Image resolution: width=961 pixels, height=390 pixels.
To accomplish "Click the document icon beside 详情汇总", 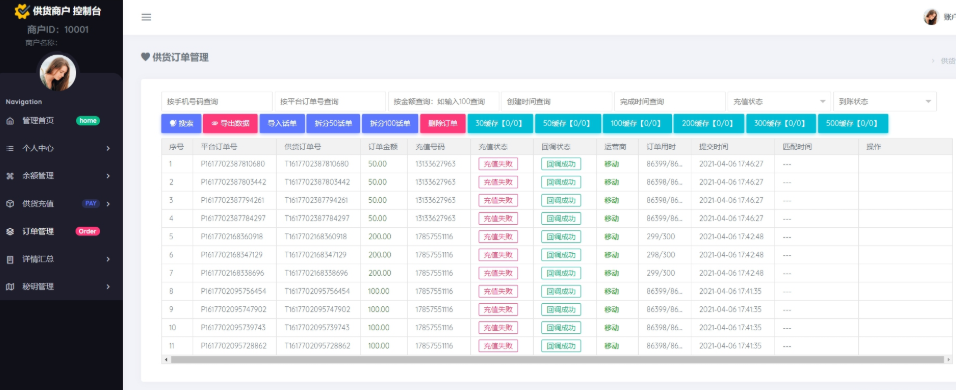I will pyautogui.click(x=10, y=259).
